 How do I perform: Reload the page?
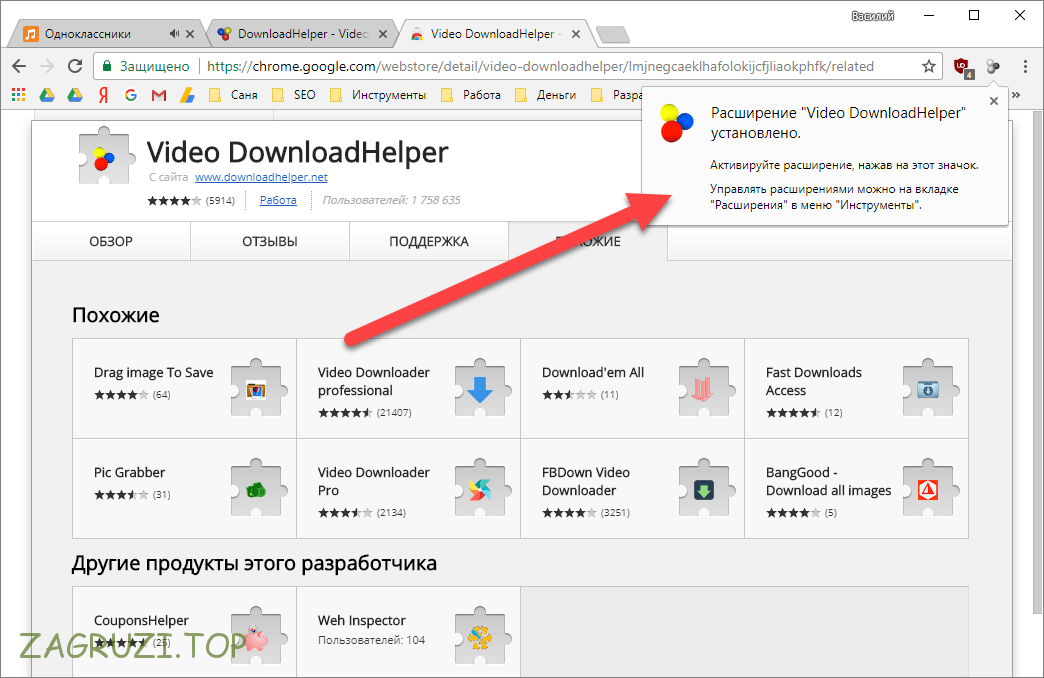(x=75, y=66)
